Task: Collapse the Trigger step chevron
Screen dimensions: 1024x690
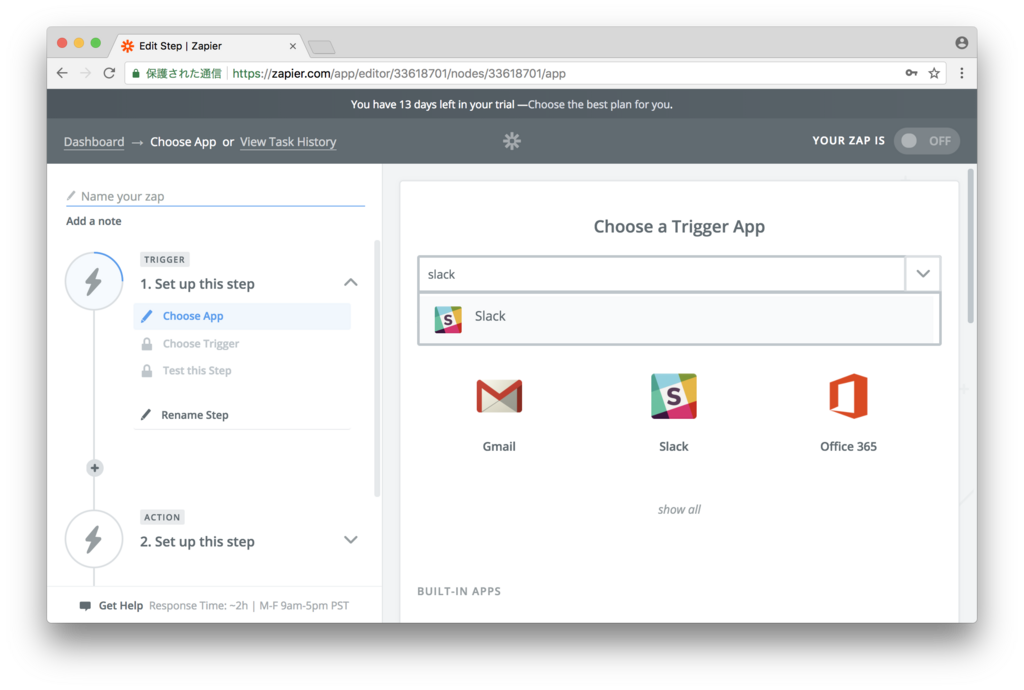Action: point(351,283)
